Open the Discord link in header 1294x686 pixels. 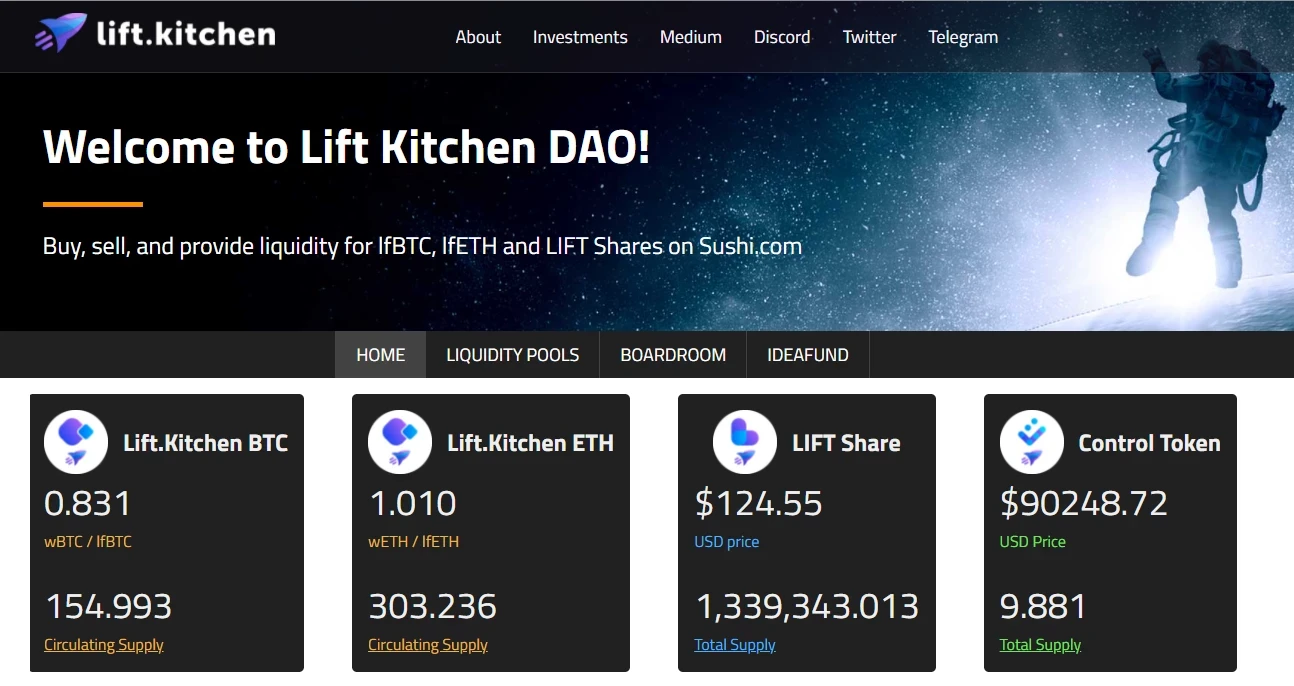coord(782,37)
